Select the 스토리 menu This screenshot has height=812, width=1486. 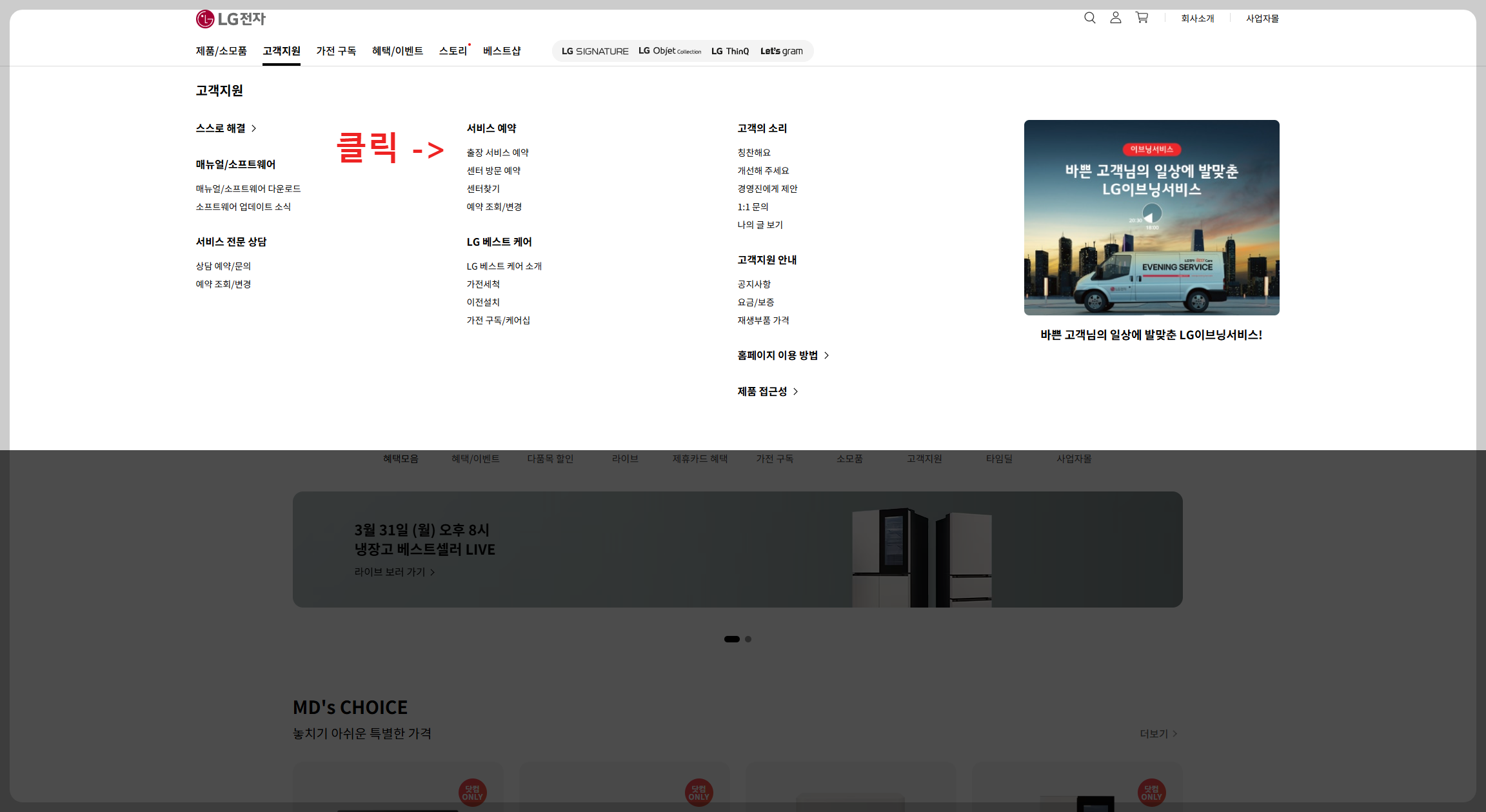[453, 51]
